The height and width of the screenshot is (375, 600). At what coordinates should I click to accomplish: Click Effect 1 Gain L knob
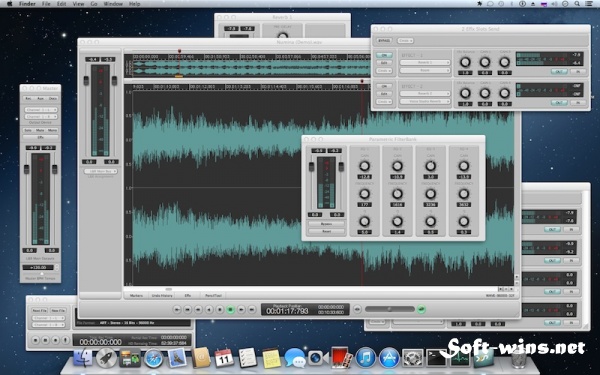point(485,62)
